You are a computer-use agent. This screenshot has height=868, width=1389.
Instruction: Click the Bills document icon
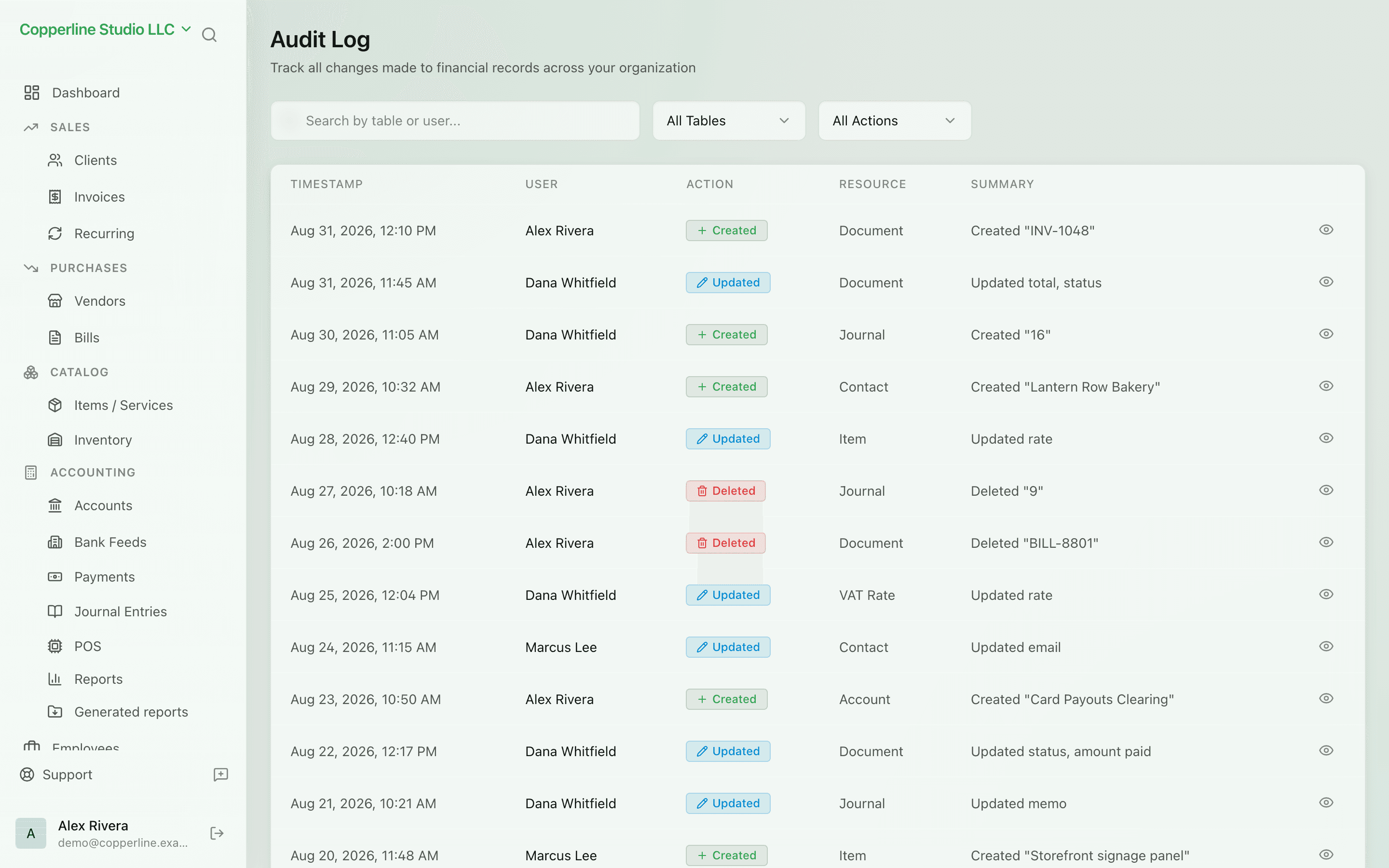coord(55,338)
